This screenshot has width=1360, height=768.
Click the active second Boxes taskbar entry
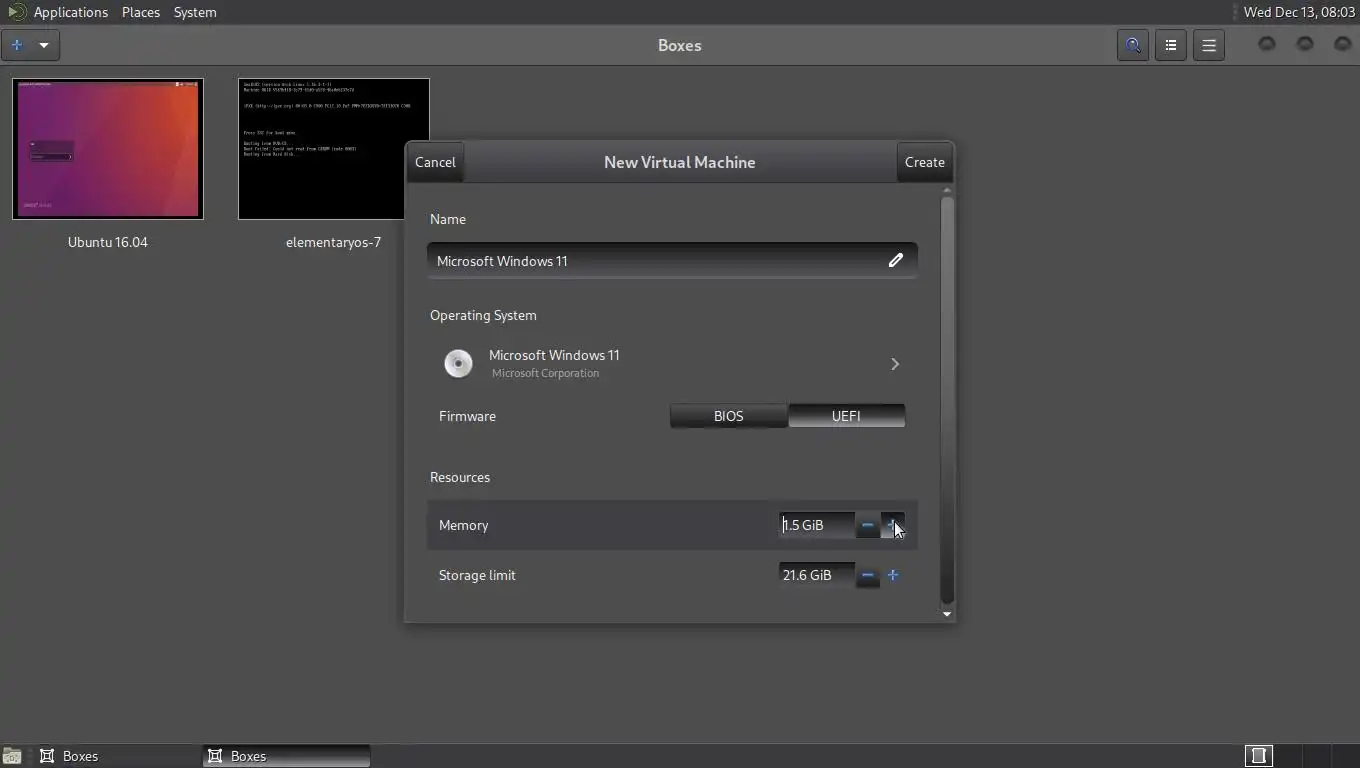(286, 756)
